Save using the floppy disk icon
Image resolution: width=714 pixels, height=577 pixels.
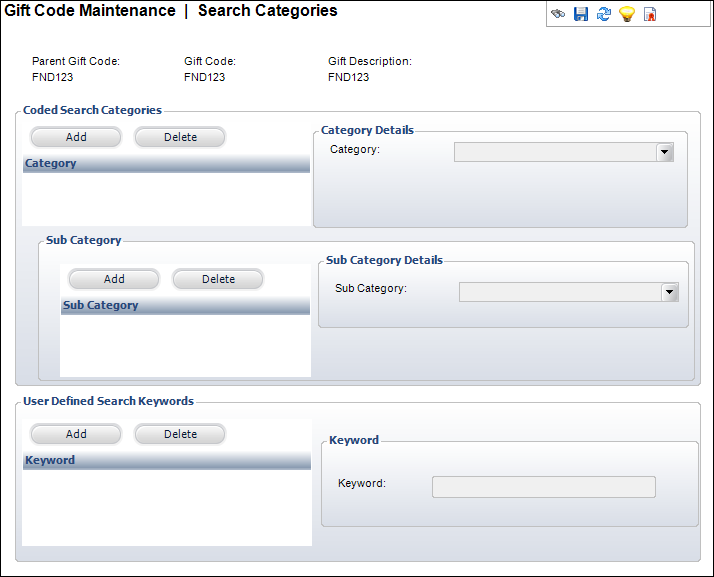581,14
